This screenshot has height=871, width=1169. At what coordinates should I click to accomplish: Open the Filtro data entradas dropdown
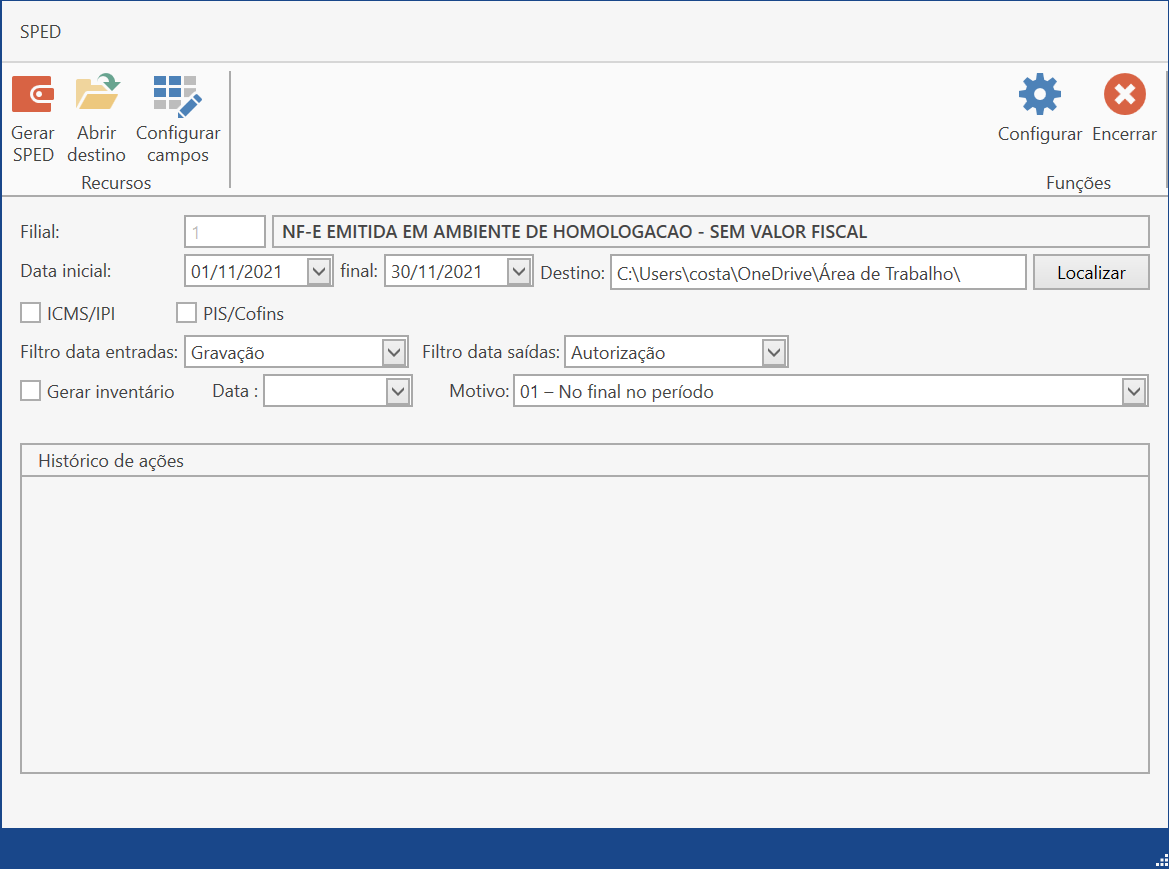click(x=394, y=352)
